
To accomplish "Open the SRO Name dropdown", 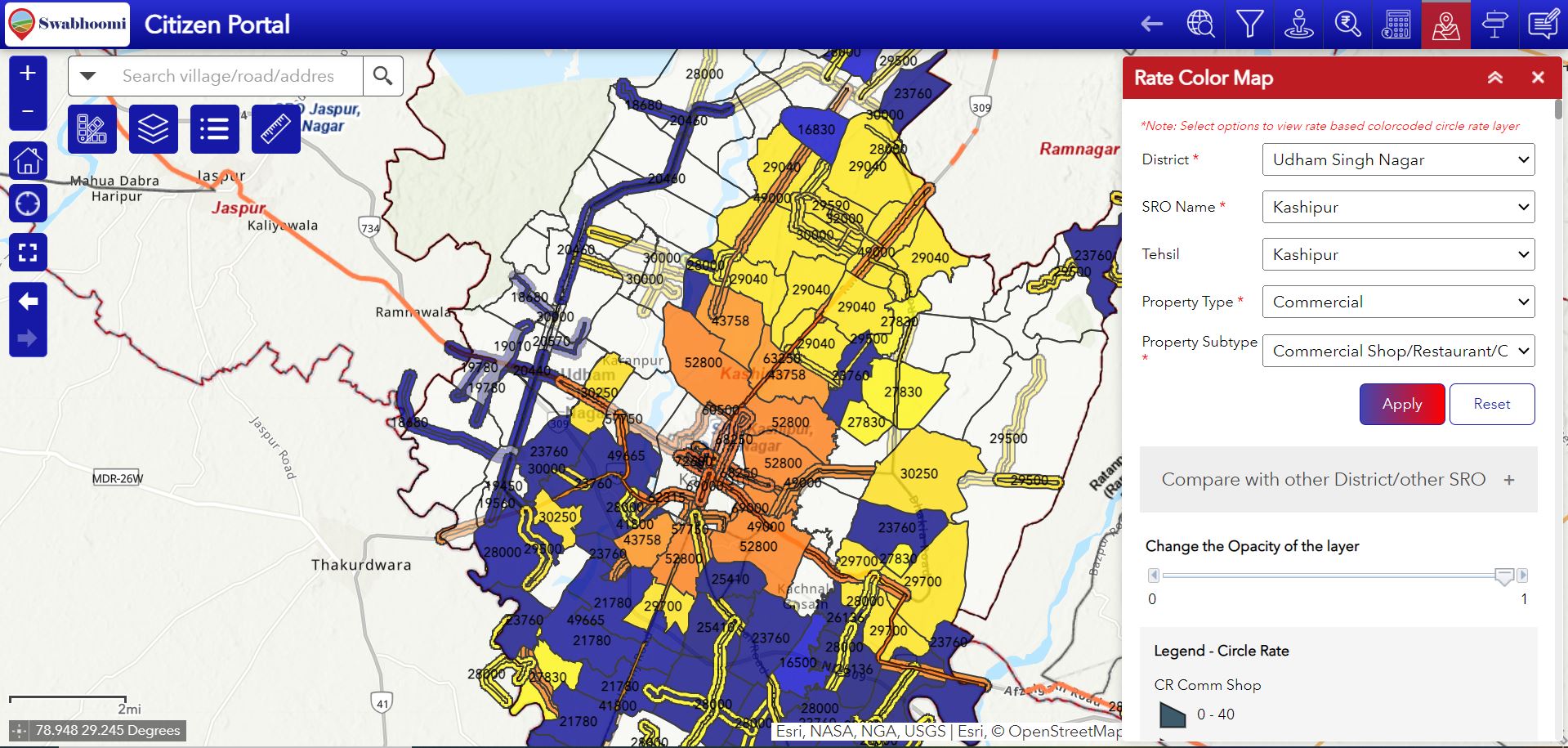I will pyautogui.click(x=1398, y=207).
